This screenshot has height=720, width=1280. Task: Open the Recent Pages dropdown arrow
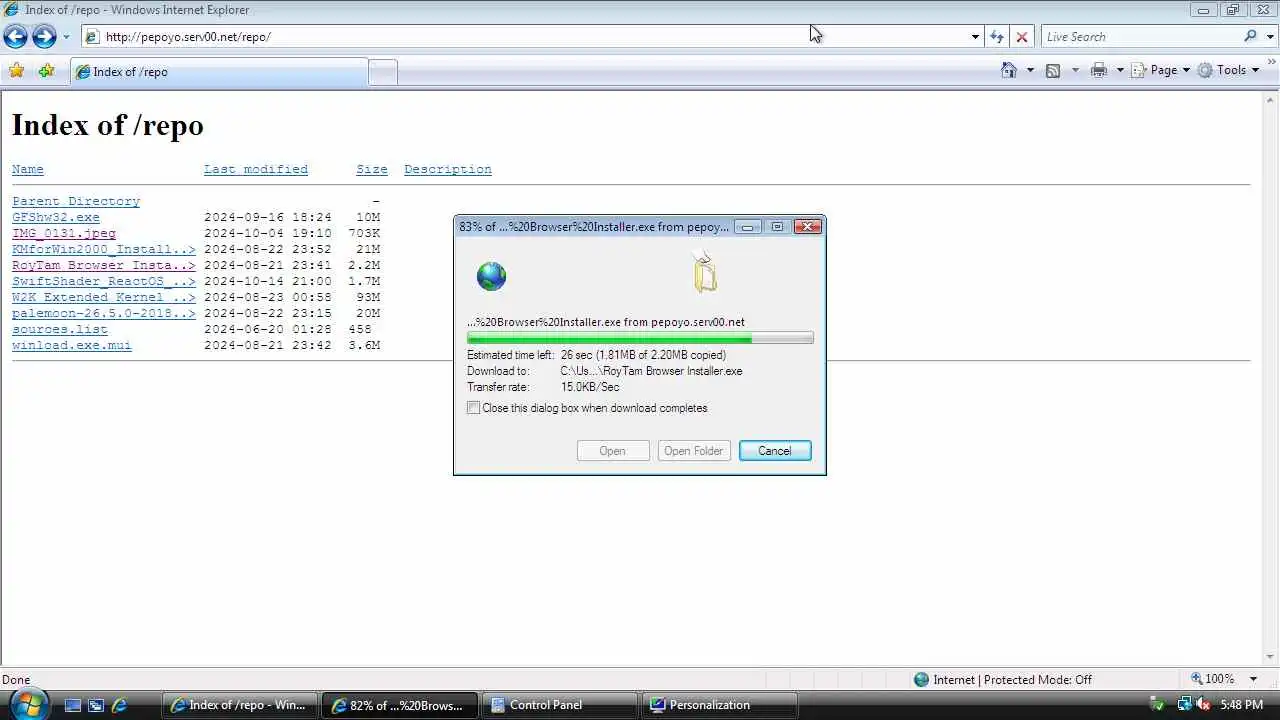tap(66, 37)
